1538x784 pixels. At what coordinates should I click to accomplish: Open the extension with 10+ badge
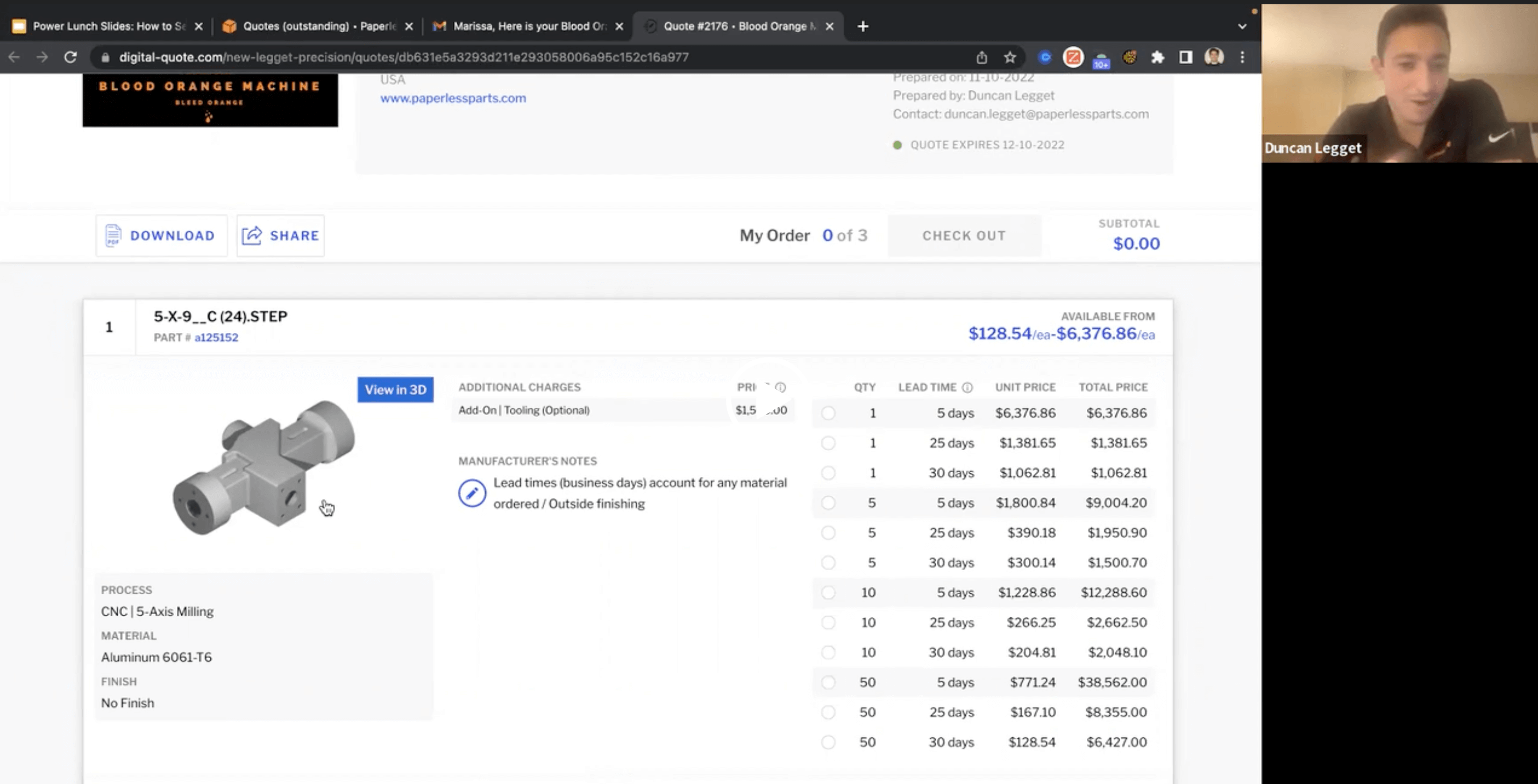(1101, 59)
